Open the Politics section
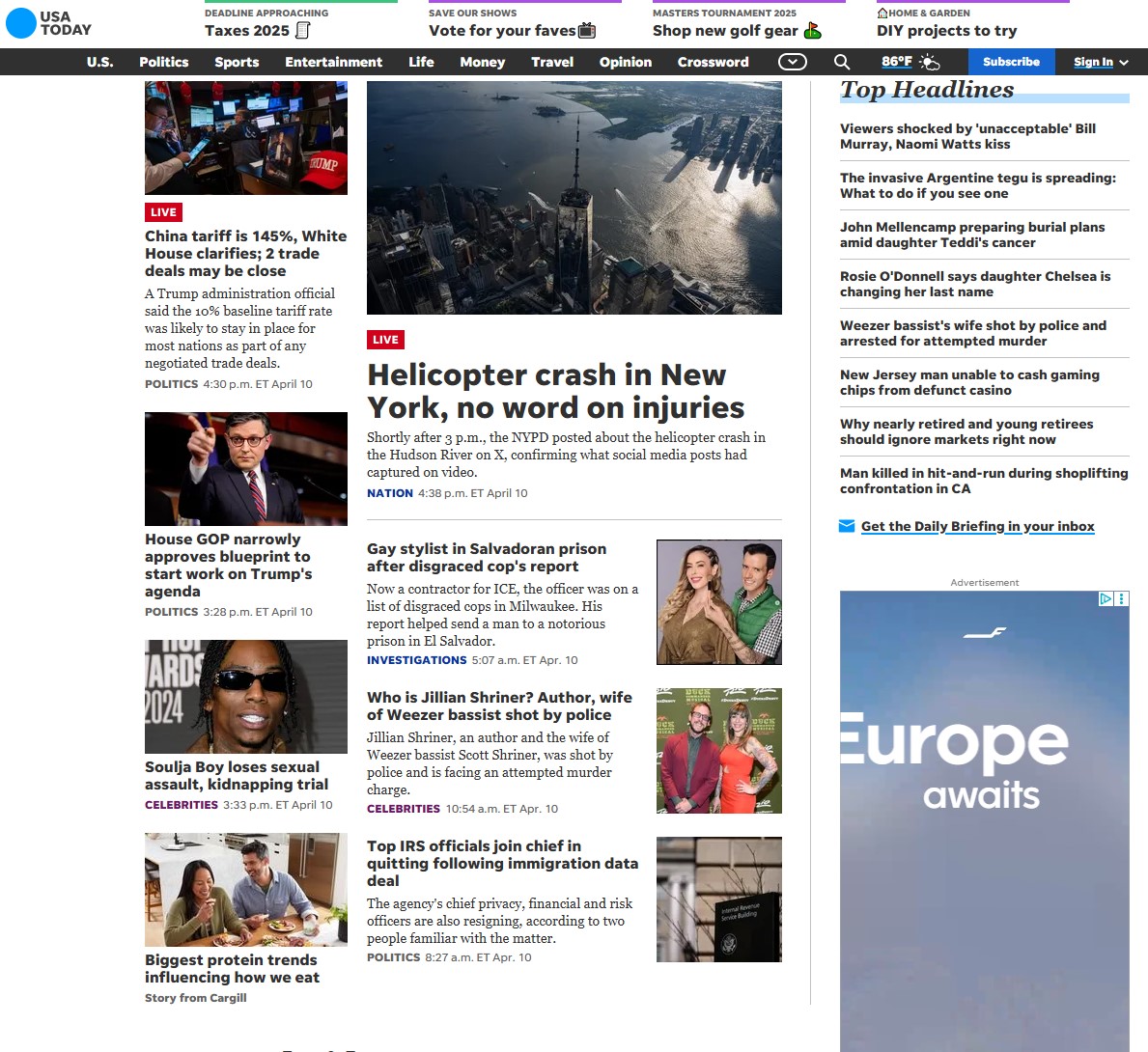1148x1052 pixels. 164,62
